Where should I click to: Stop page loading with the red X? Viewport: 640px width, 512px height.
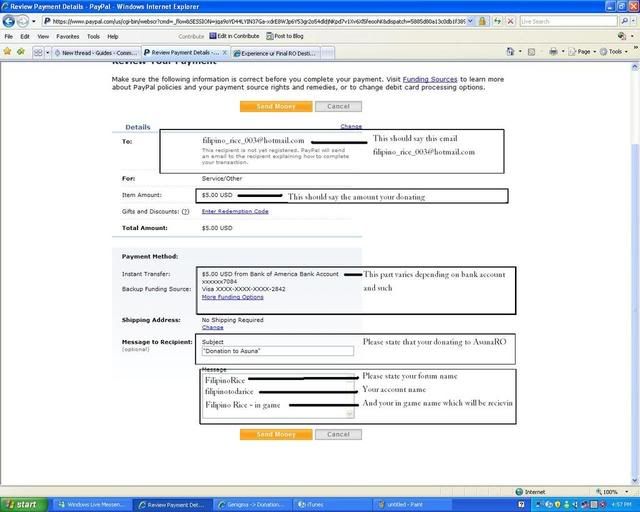click(x=510, y=21)
